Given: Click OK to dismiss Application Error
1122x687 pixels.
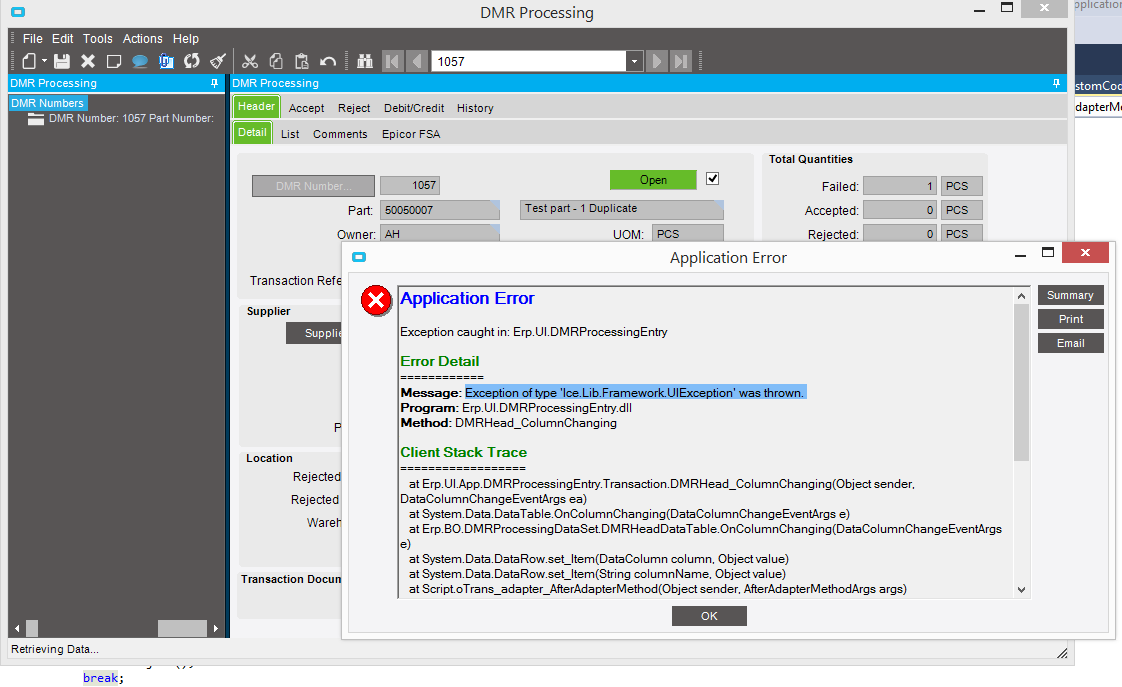Looking at the screenshot, I should tap(709, 616).
